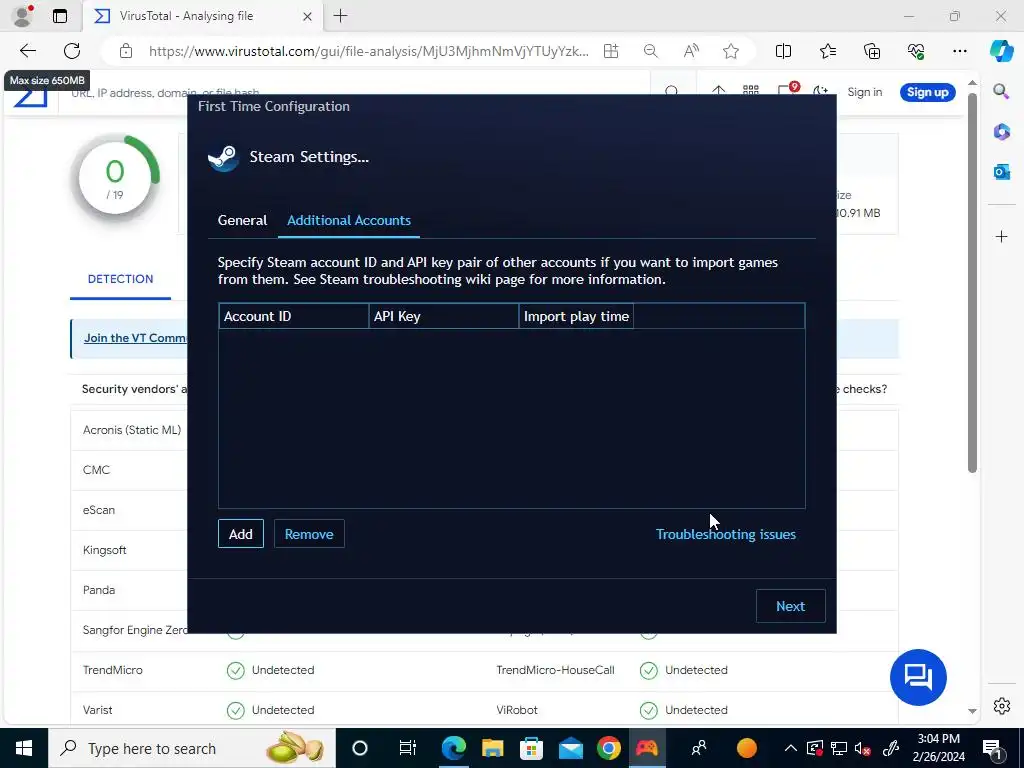
Task: Open Edge sidebar settings gear
Action: tap(1001, 706)
